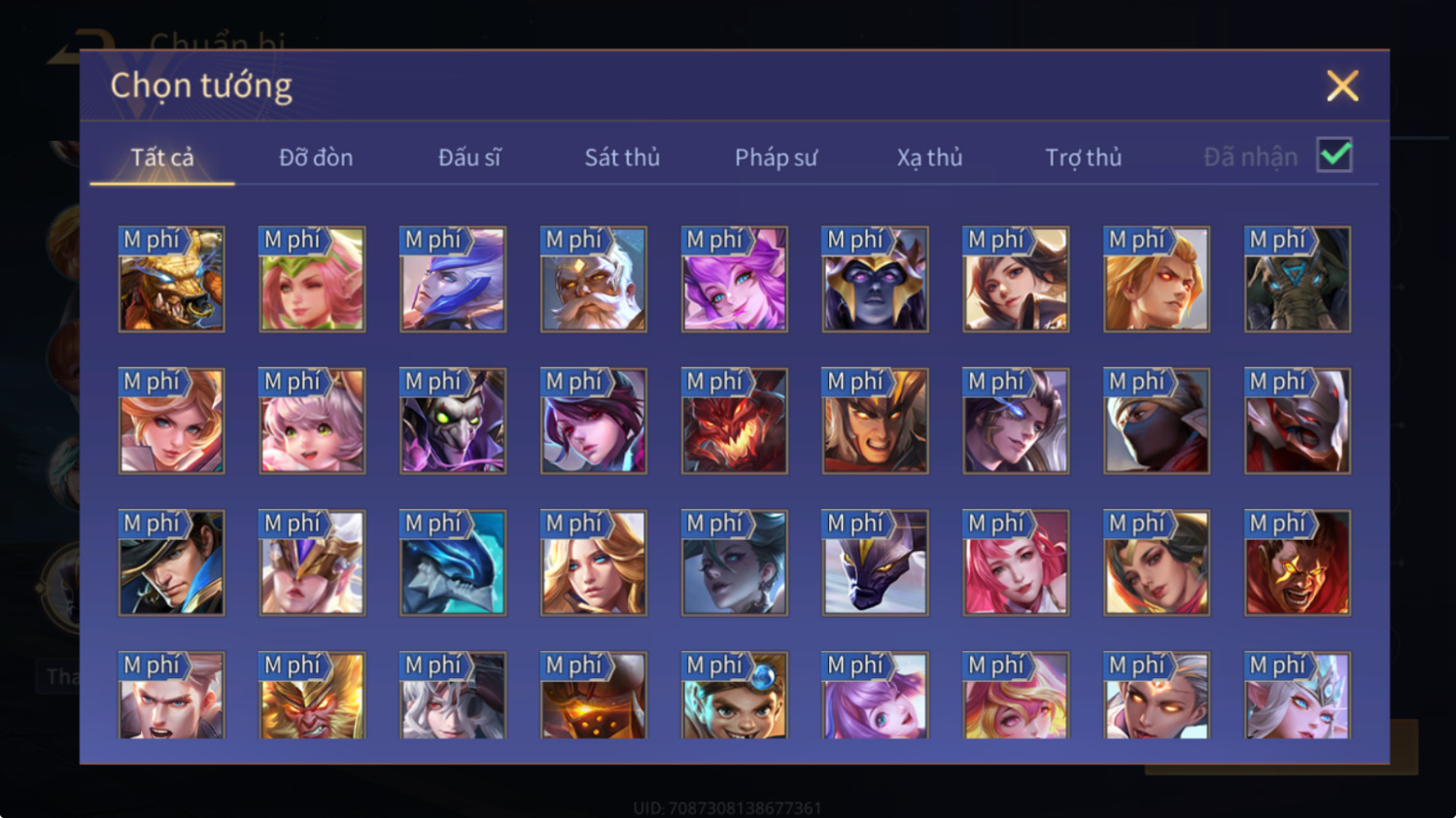1456x818 pixels.
Task: Pick the white-bearded old man hero
Action: coord(593,280)
